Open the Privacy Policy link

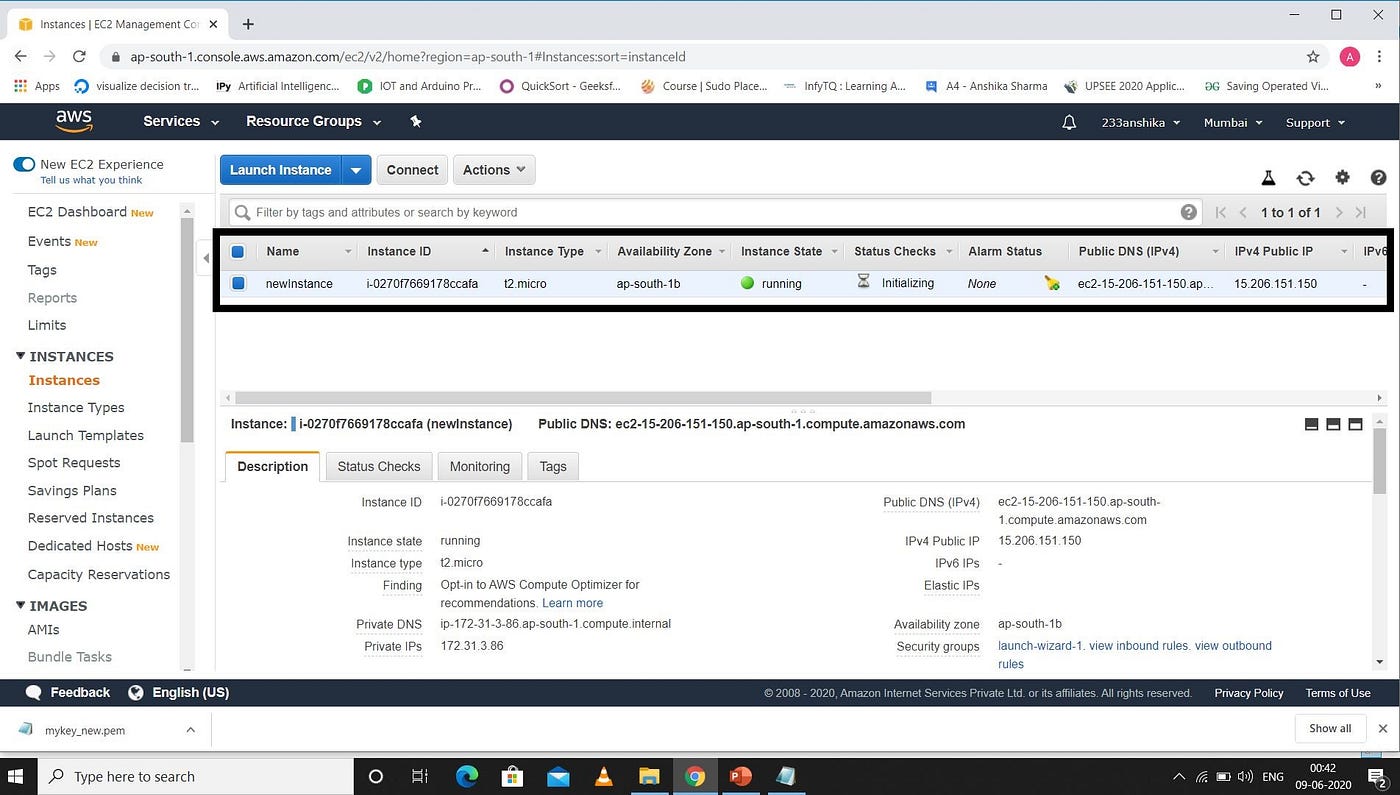(1249, 693)
